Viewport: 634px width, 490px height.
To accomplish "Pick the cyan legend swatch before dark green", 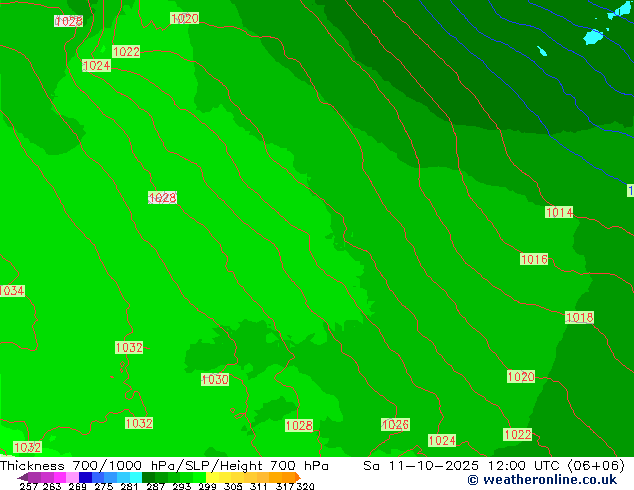I will [x=136, y=477].
